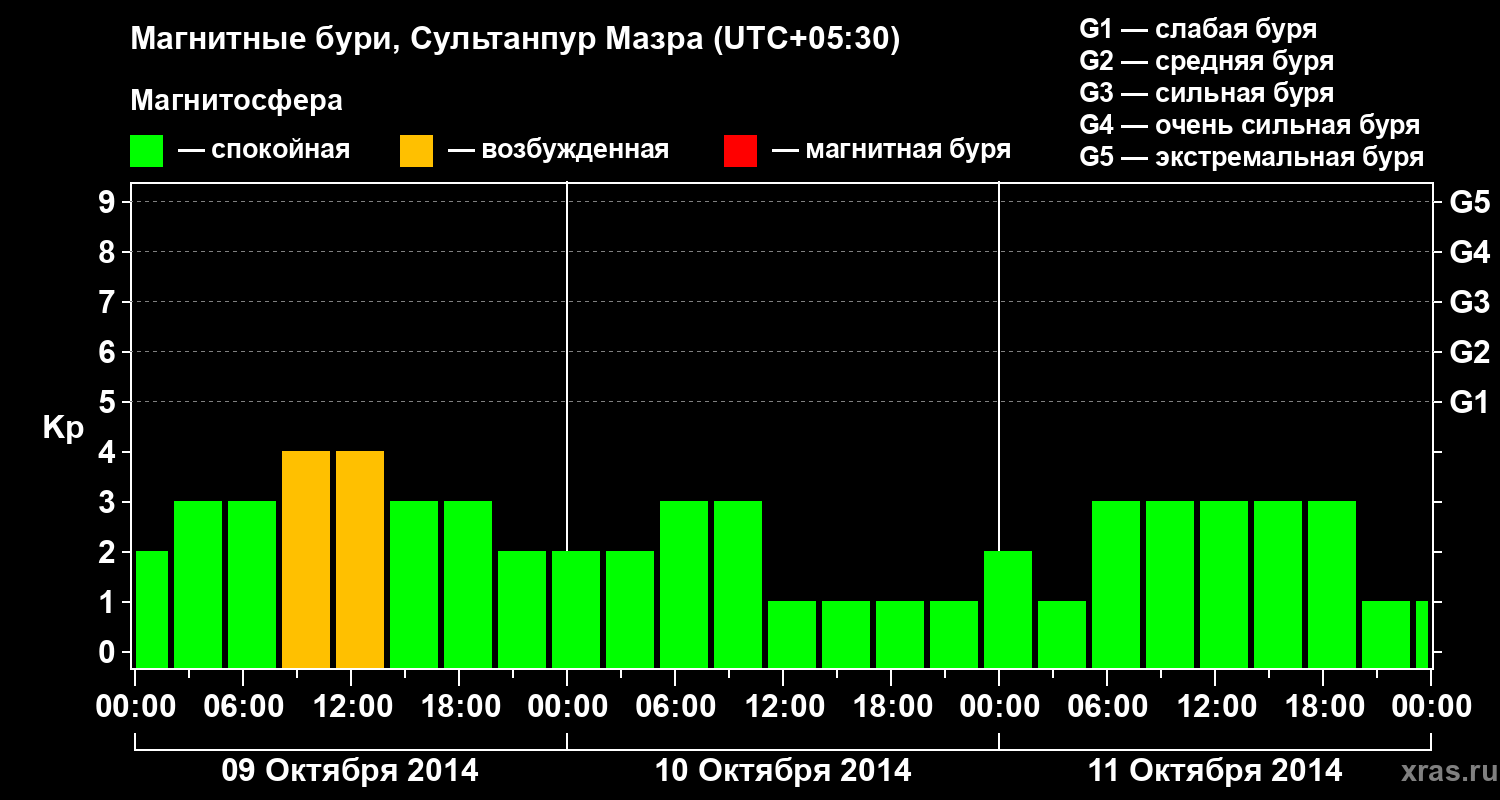Image resolution: width=1500 pixels, height=800 pixels.
Task: Click the right-axis G3 storm level label
Action: pyautogui.click(x=1470, y=302)
